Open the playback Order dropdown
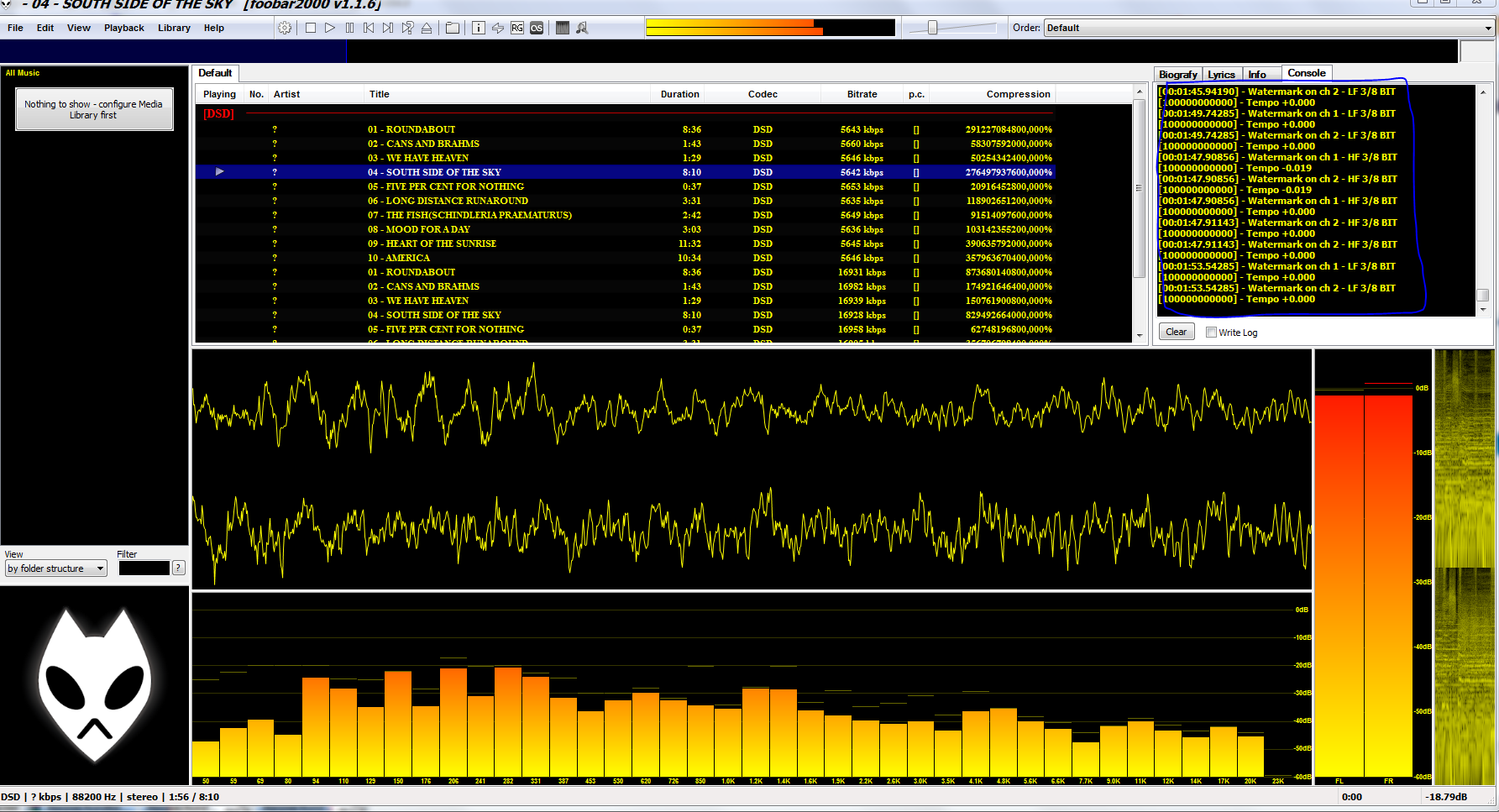Image resolution: width=1499 pixels, height=812 pixels. tap(1268, 28)
